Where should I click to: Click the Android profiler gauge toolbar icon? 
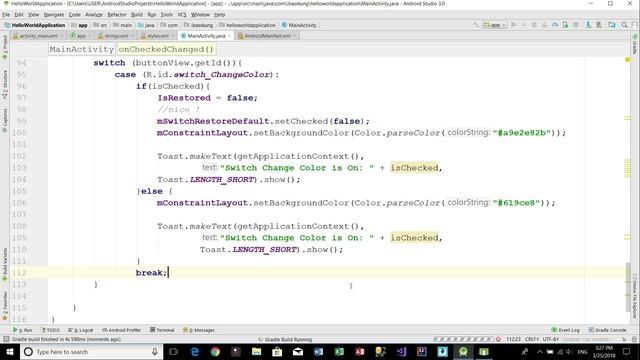pos(555,25)
